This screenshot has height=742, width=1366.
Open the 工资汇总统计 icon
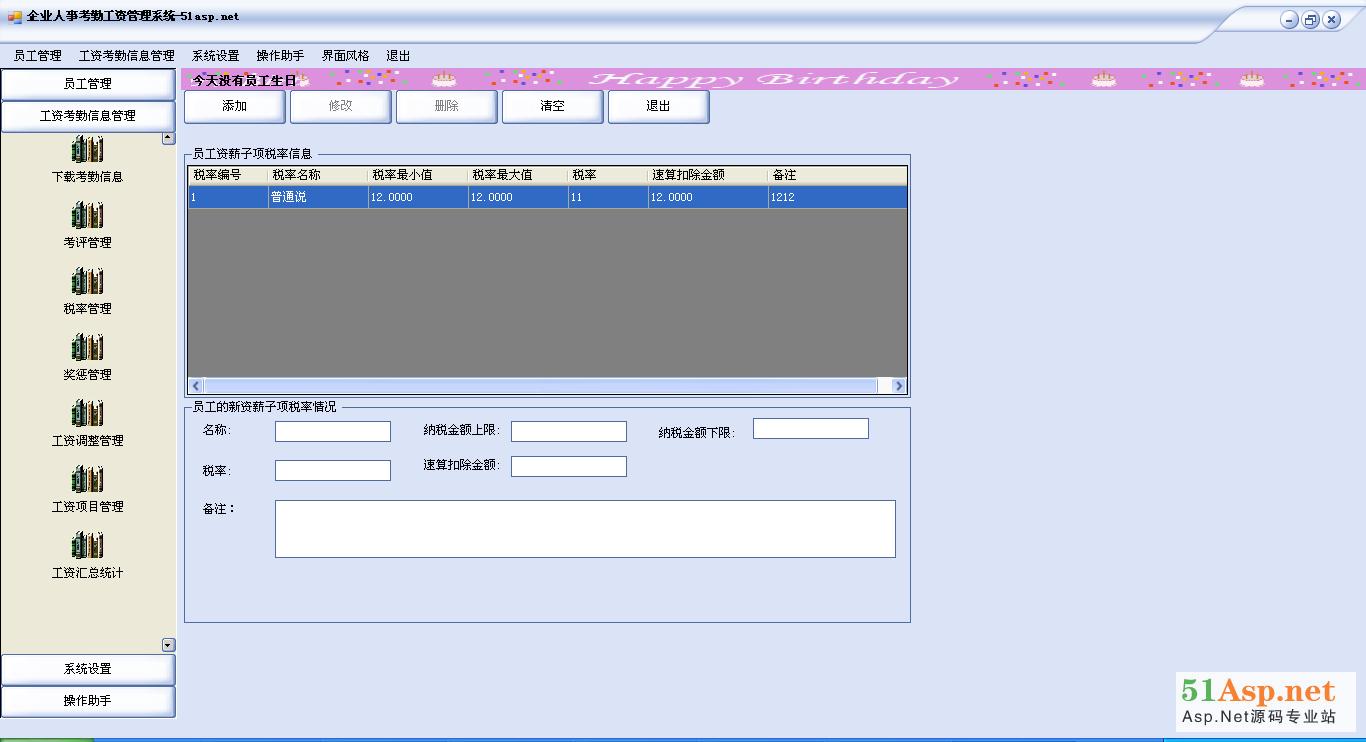pyautogui.click(x=87, y=547)
